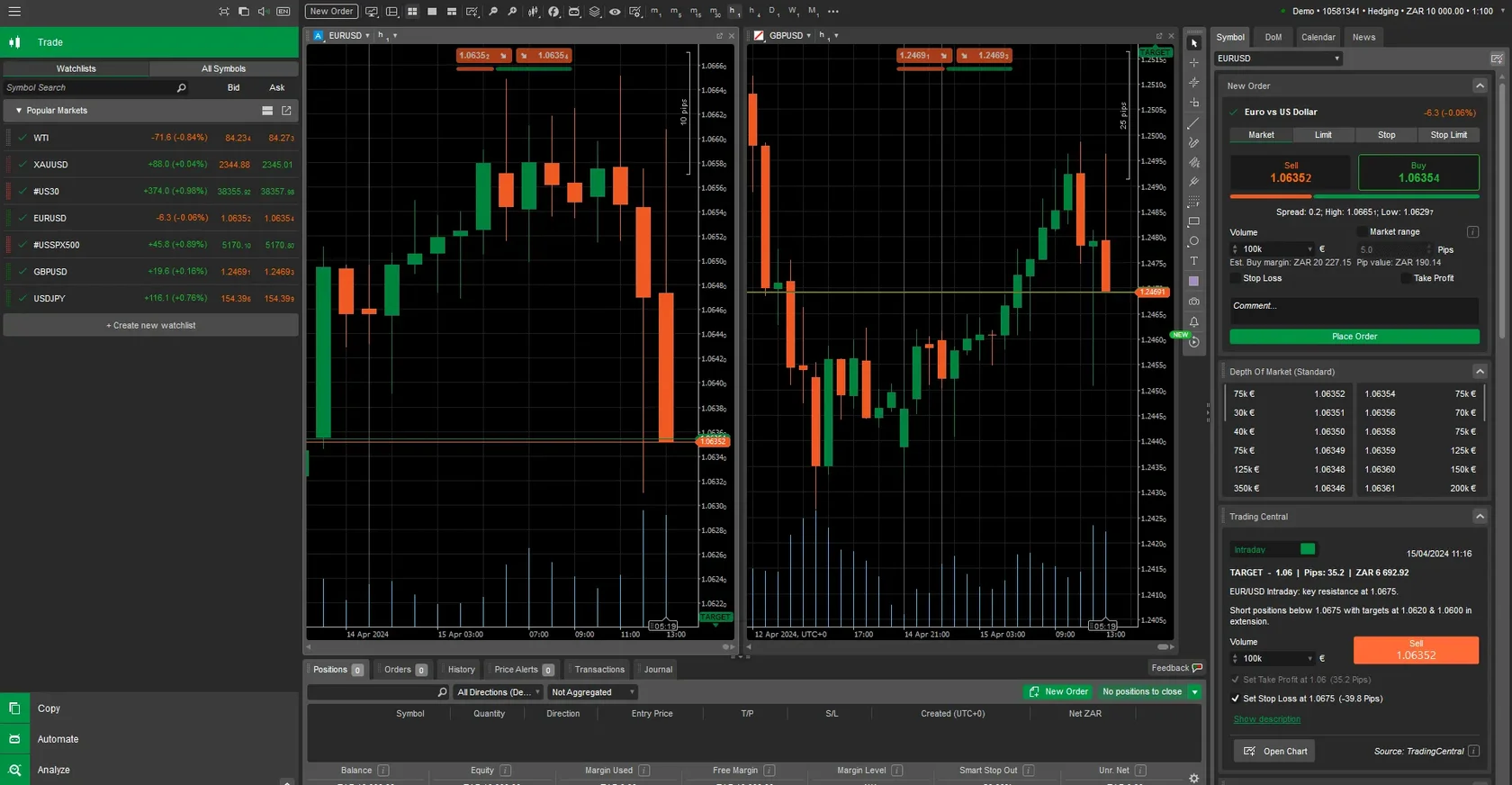
Task: Enable the Stop Loss checkbox
Action: [1236, 278]
